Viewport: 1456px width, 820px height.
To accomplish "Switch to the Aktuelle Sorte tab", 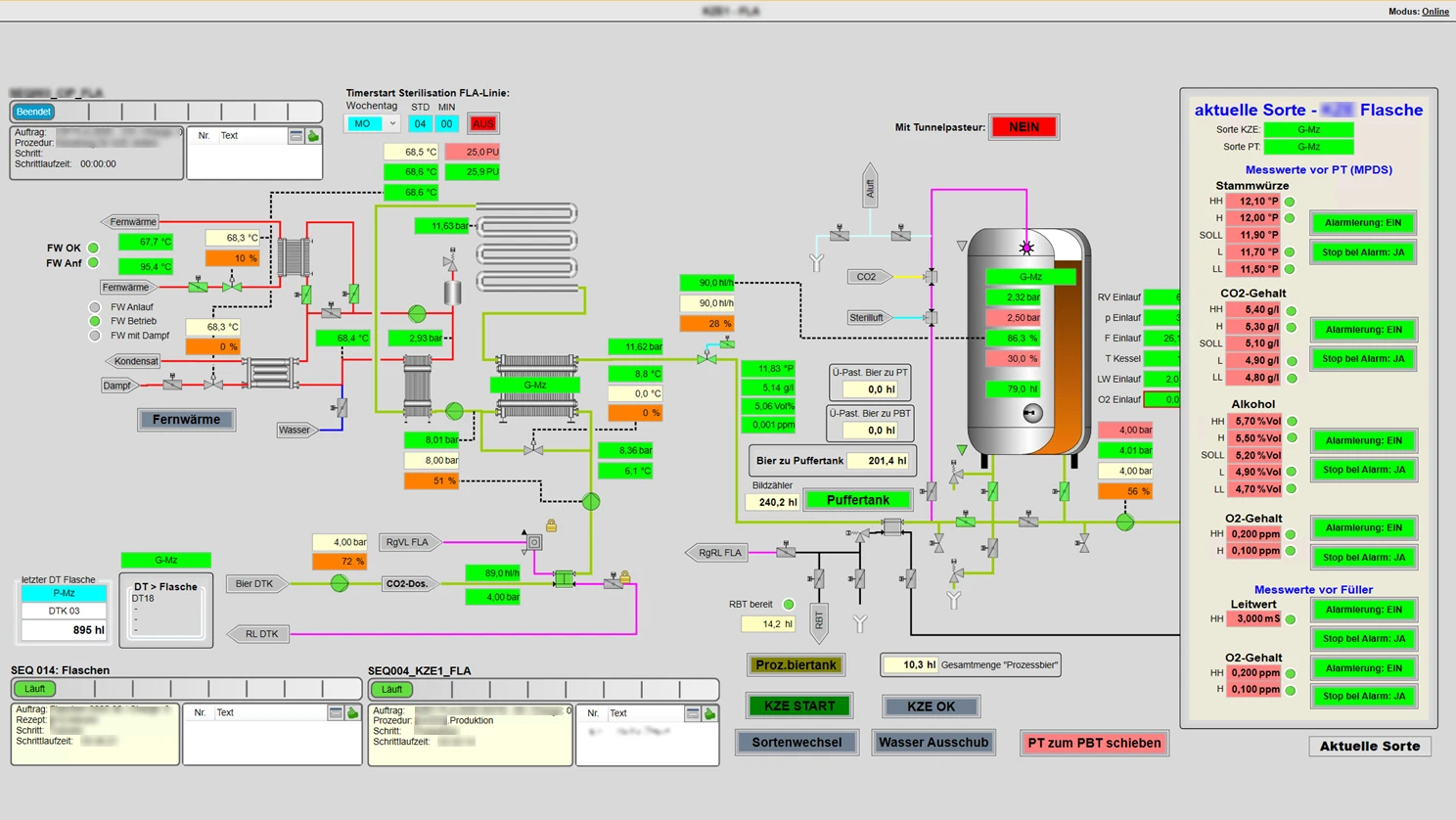I will click(1369, 746).
